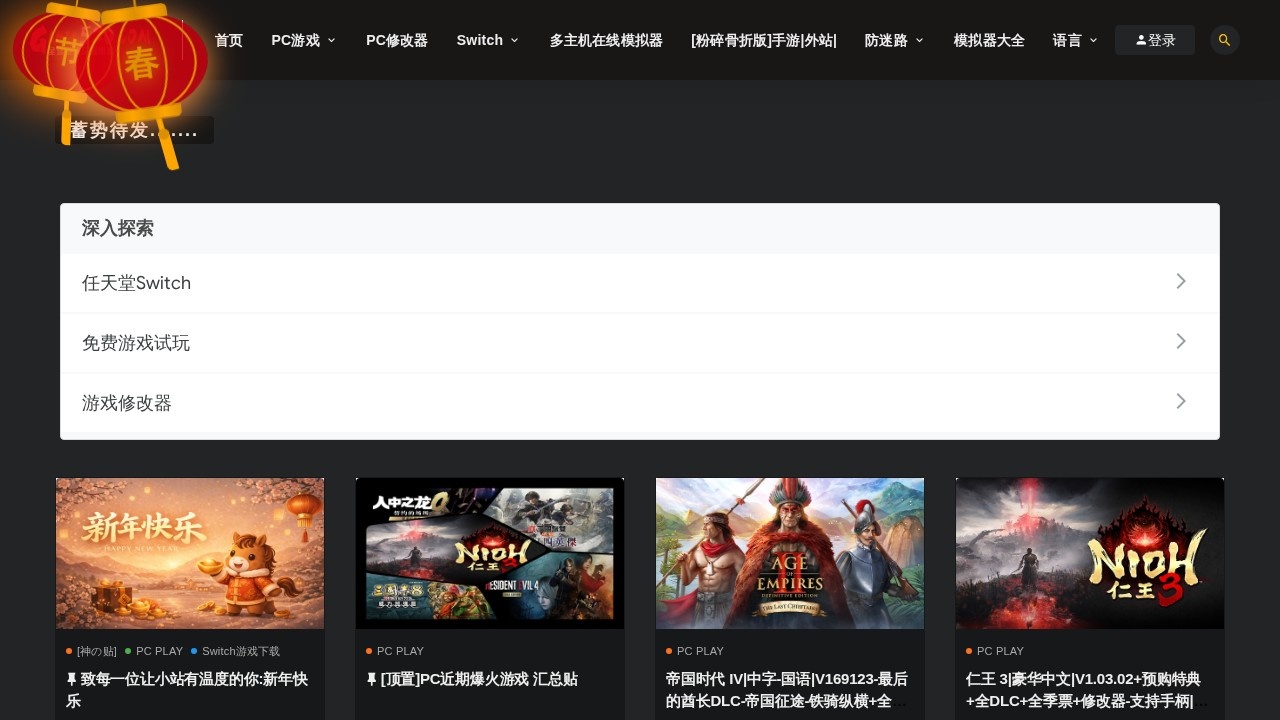Expand the Switch dropdown menu
Screen dimensions: 1280x720
coord(487,40)
